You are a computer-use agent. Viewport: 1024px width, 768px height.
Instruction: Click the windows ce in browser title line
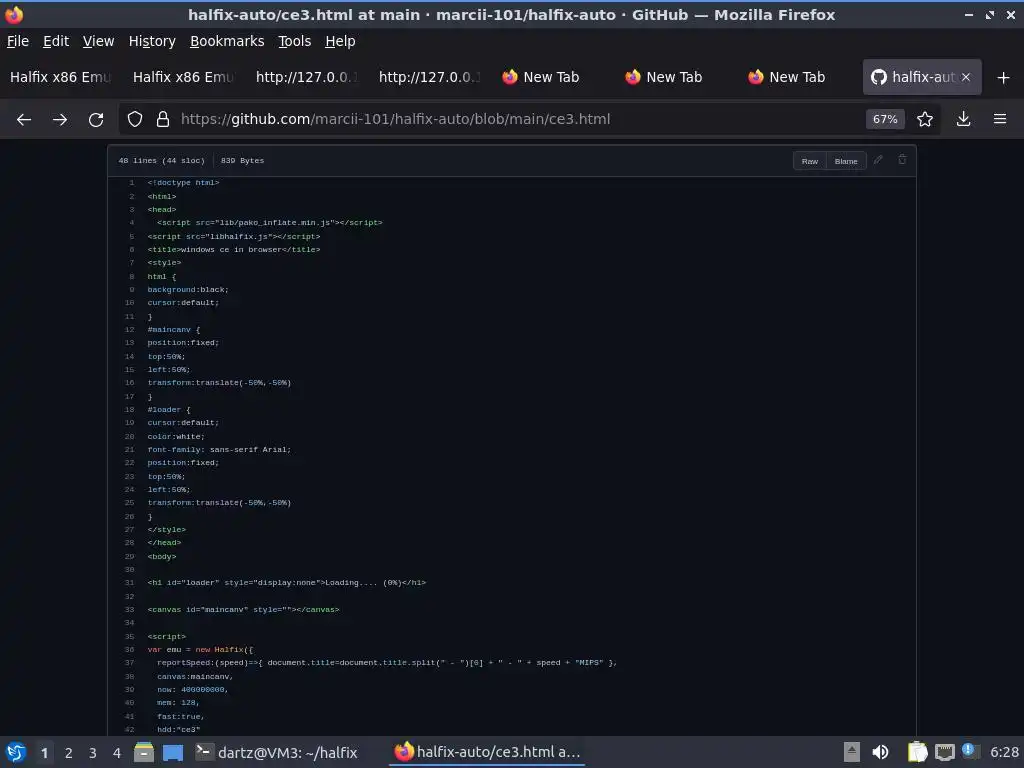pos(234,249)
